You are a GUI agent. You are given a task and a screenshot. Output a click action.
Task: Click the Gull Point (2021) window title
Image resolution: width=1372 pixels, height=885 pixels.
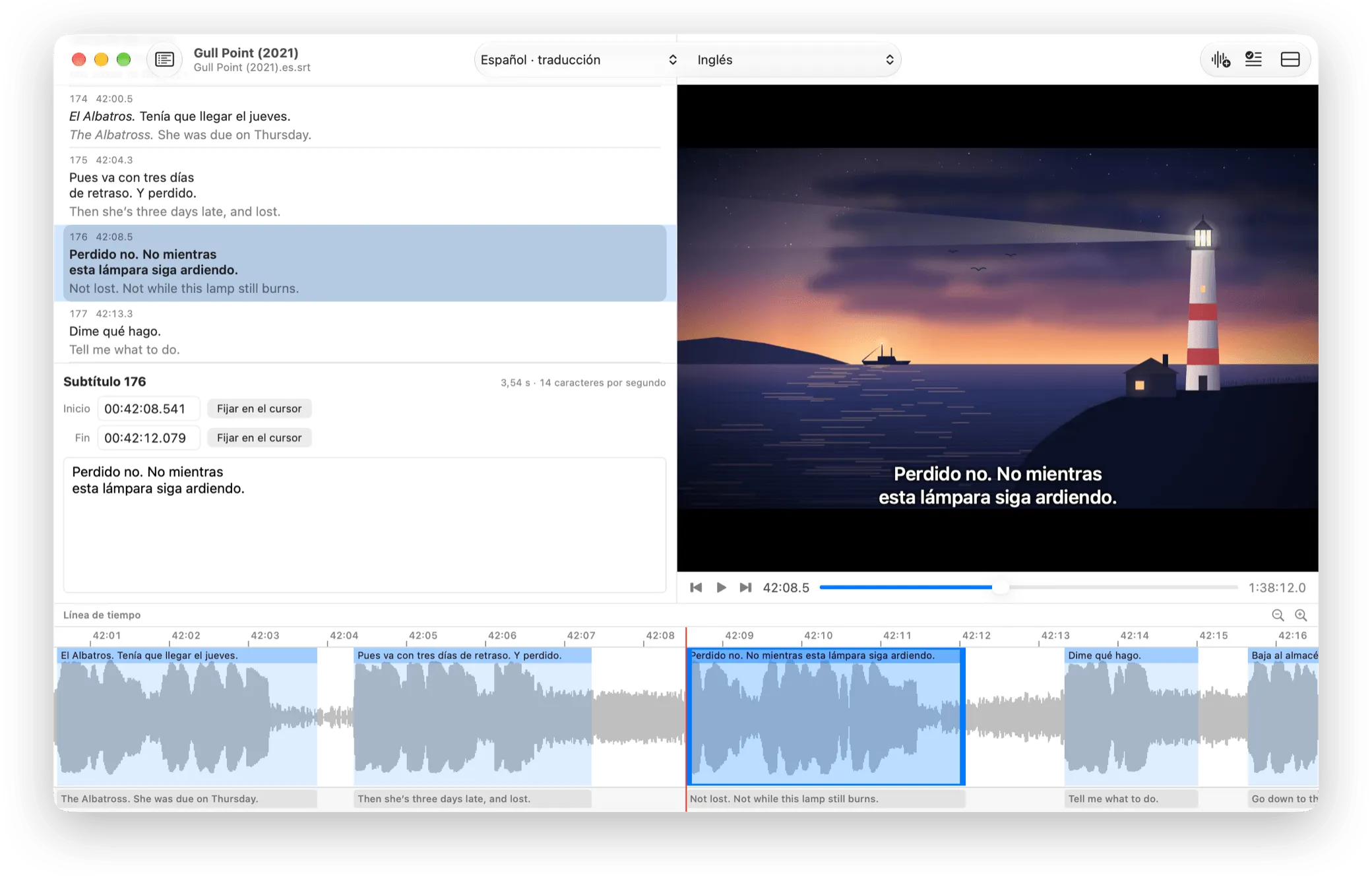246,53
